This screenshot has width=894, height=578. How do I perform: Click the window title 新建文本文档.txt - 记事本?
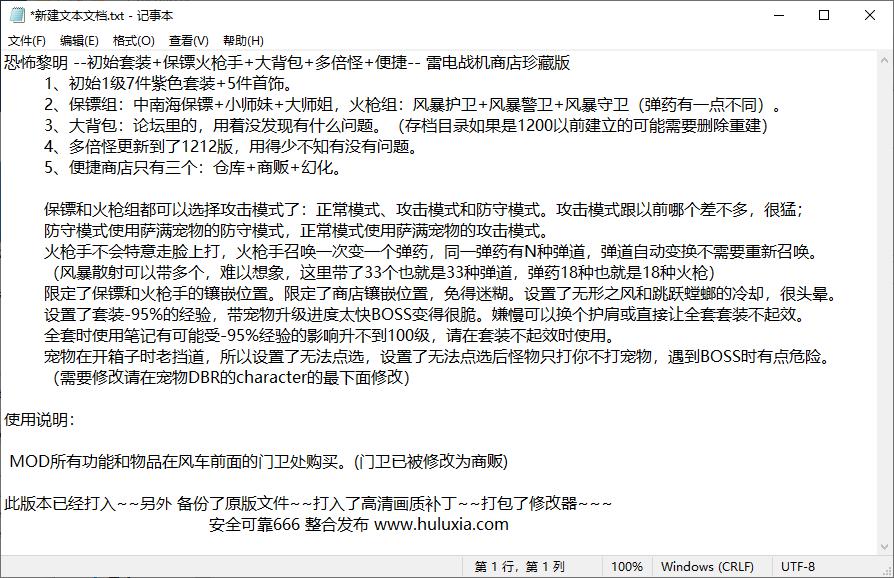click(x=102, y=15)
